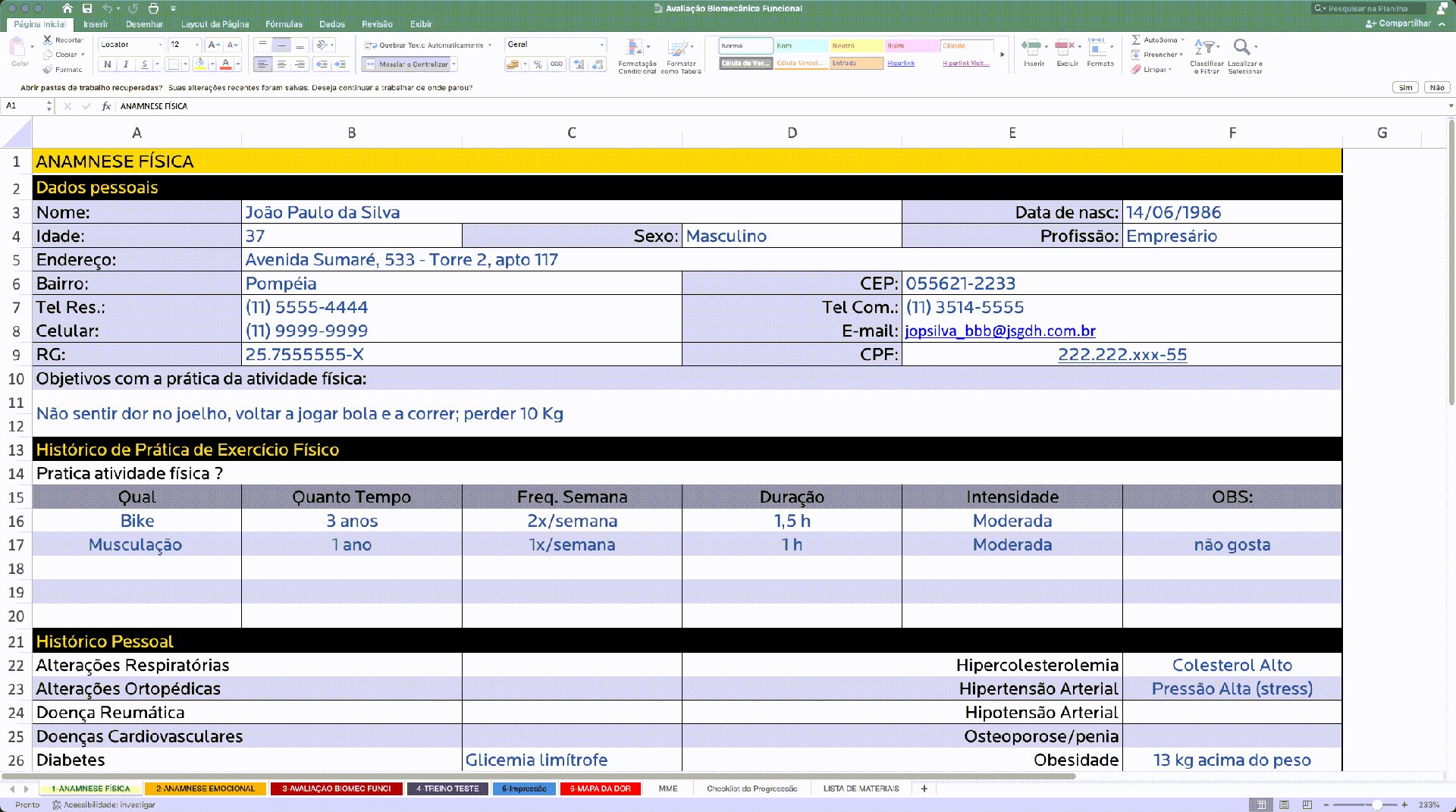Click the percent style icon
This screenshot has width=1456, height=812.
(538, 64)
